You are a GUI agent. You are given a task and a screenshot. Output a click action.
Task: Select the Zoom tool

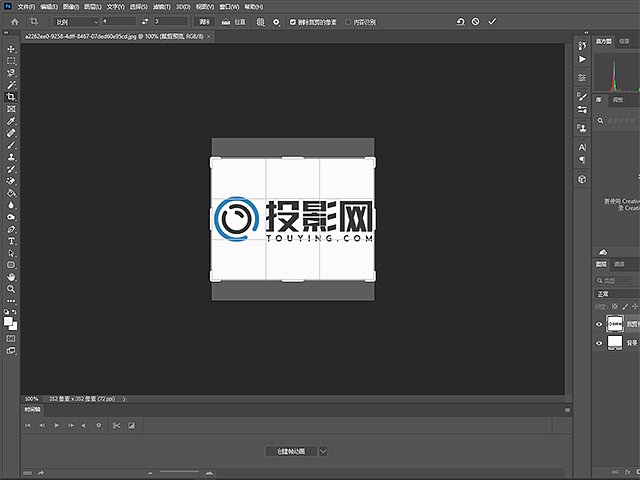(11, 289)
